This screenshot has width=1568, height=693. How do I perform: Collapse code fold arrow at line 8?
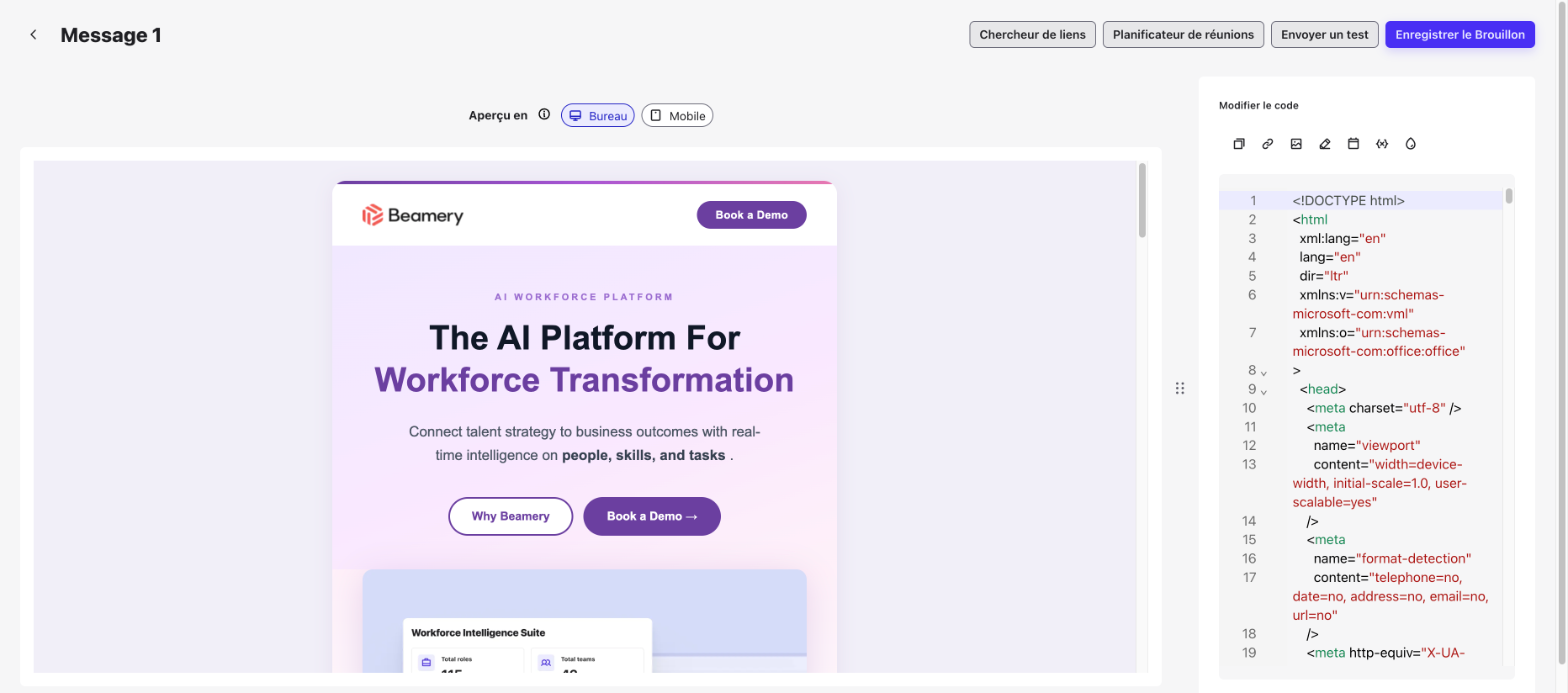[1263, 372]
